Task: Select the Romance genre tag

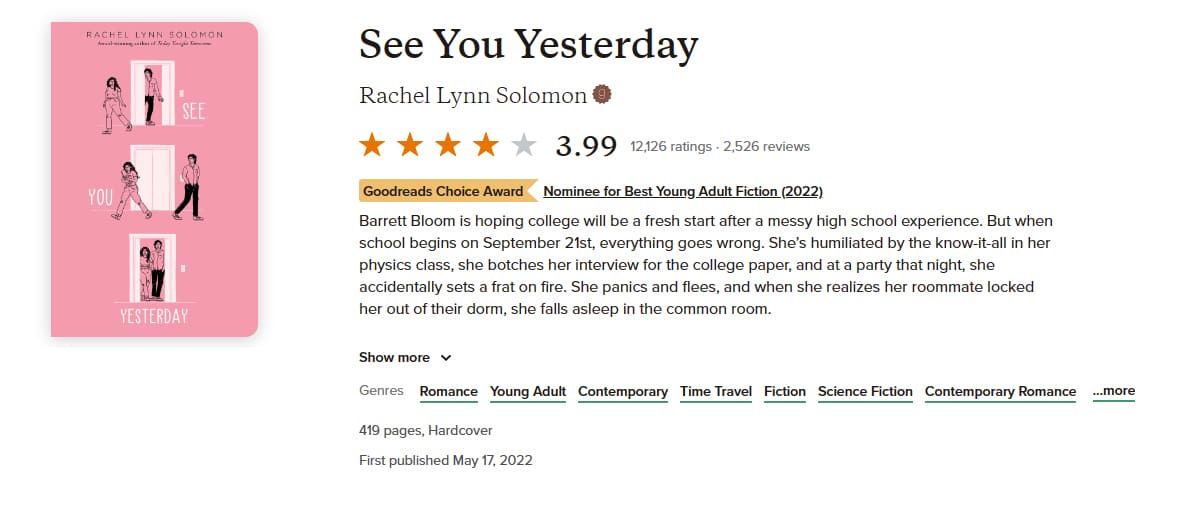Action: click(448, 391)
